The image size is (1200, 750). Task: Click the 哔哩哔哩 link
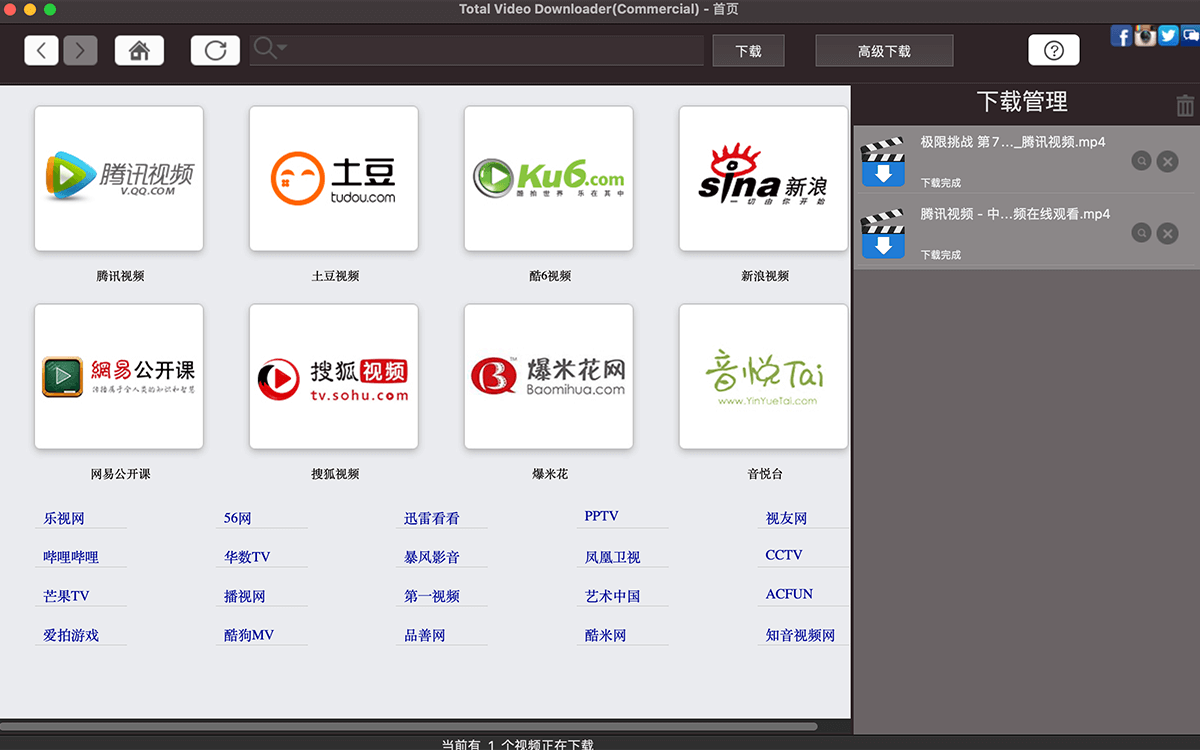[x=71, y=557]
